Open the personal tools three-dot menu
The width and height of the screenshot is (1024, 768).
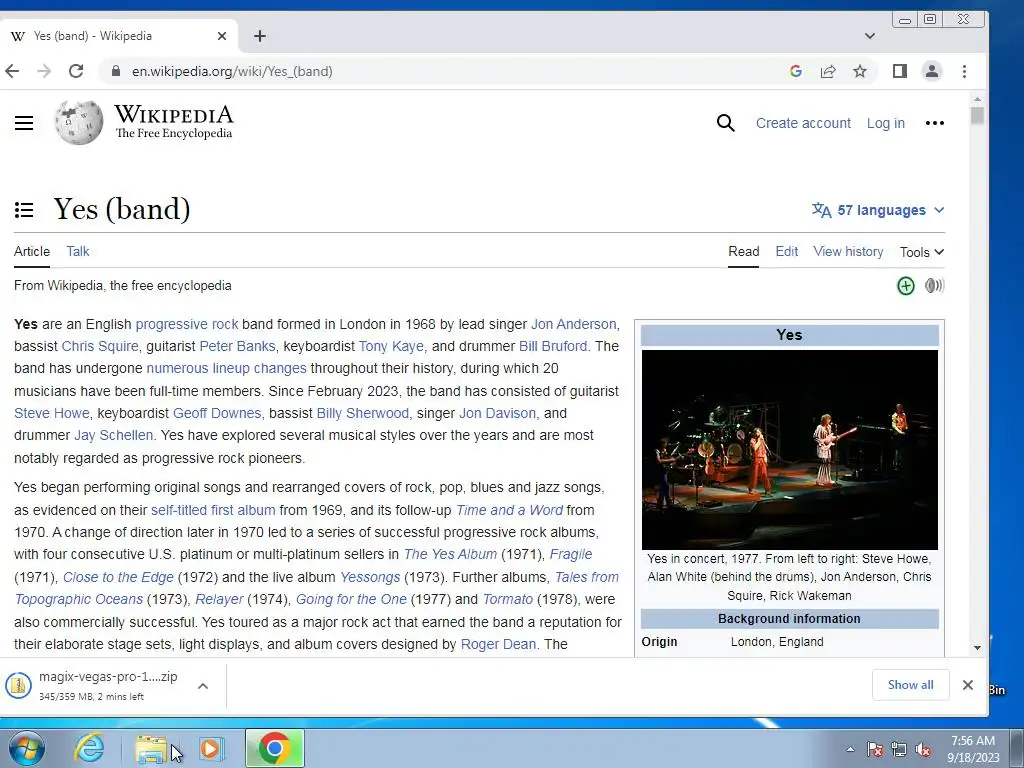click(935, 123)
